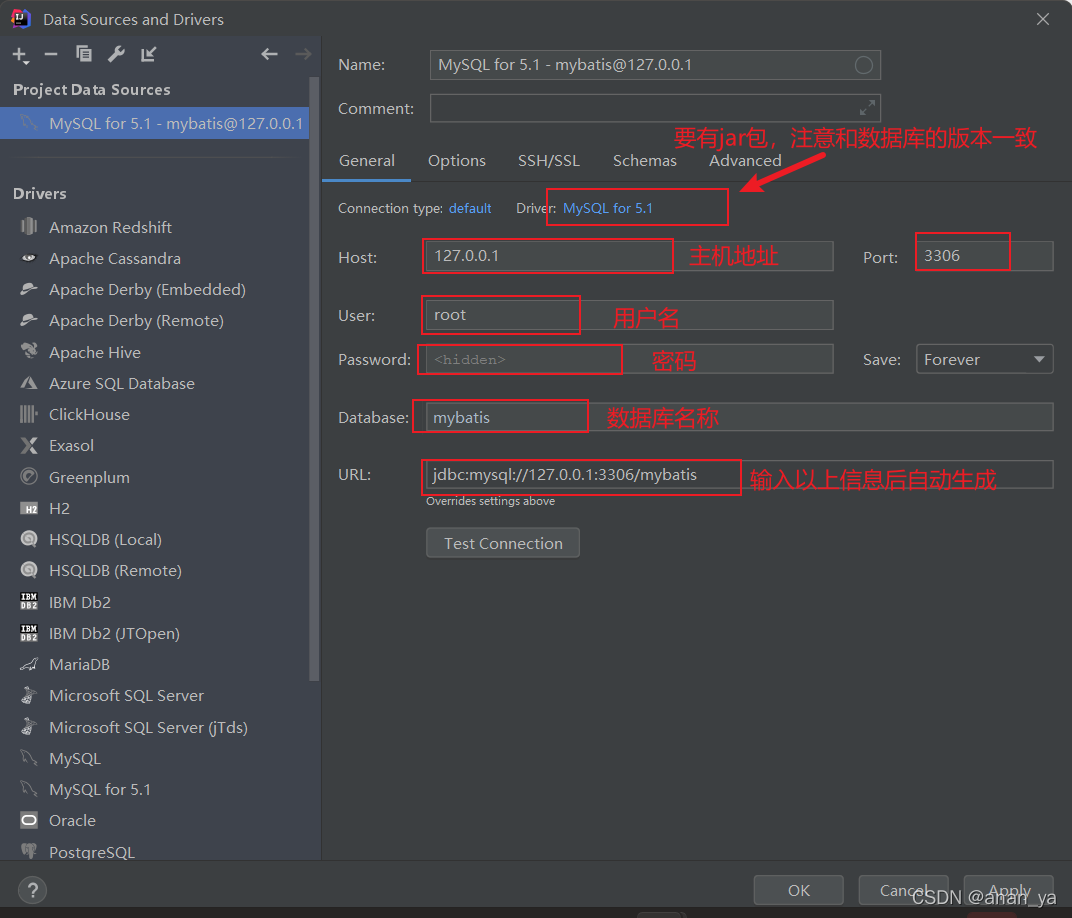1072x918 pixels.
Task: Select HSQLDB (Remote) driver
Action: click(x=115, y=570)
